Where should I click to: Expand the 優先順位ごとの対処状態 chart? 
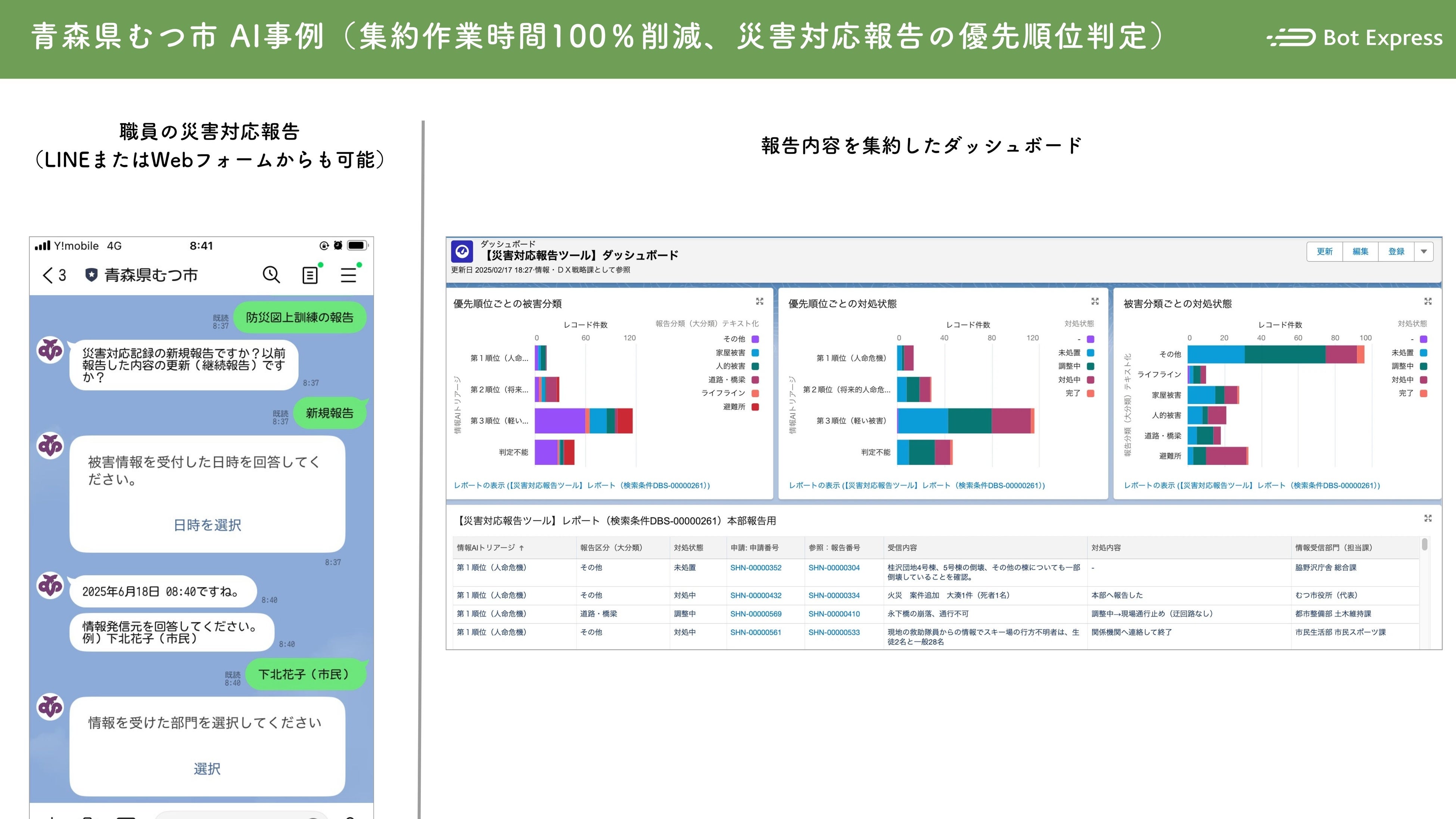(x=1095, y=301)
